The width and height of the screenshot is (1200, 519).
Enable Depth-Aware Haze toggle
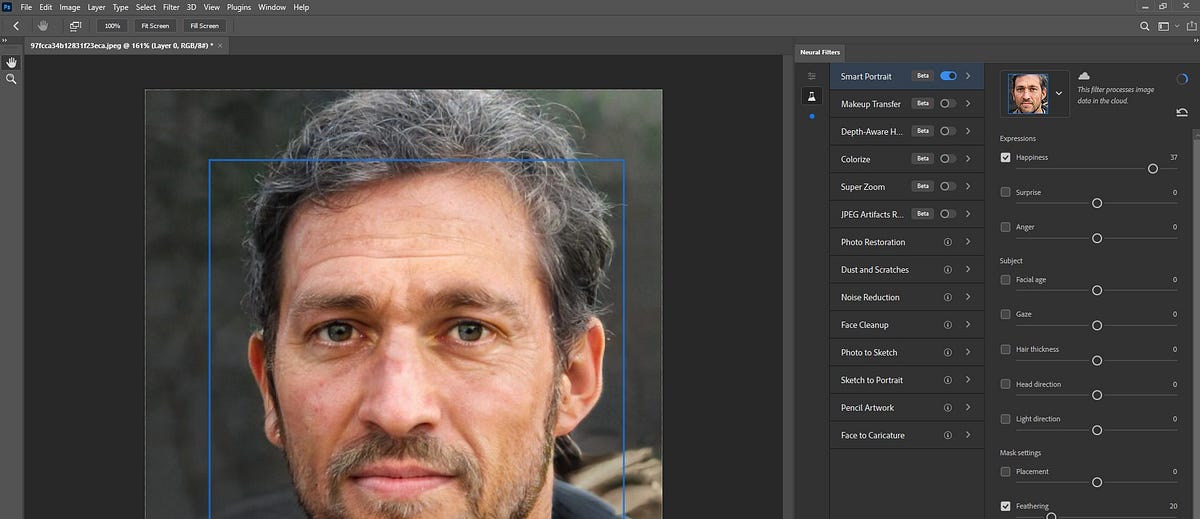click(x=948, y=131)
